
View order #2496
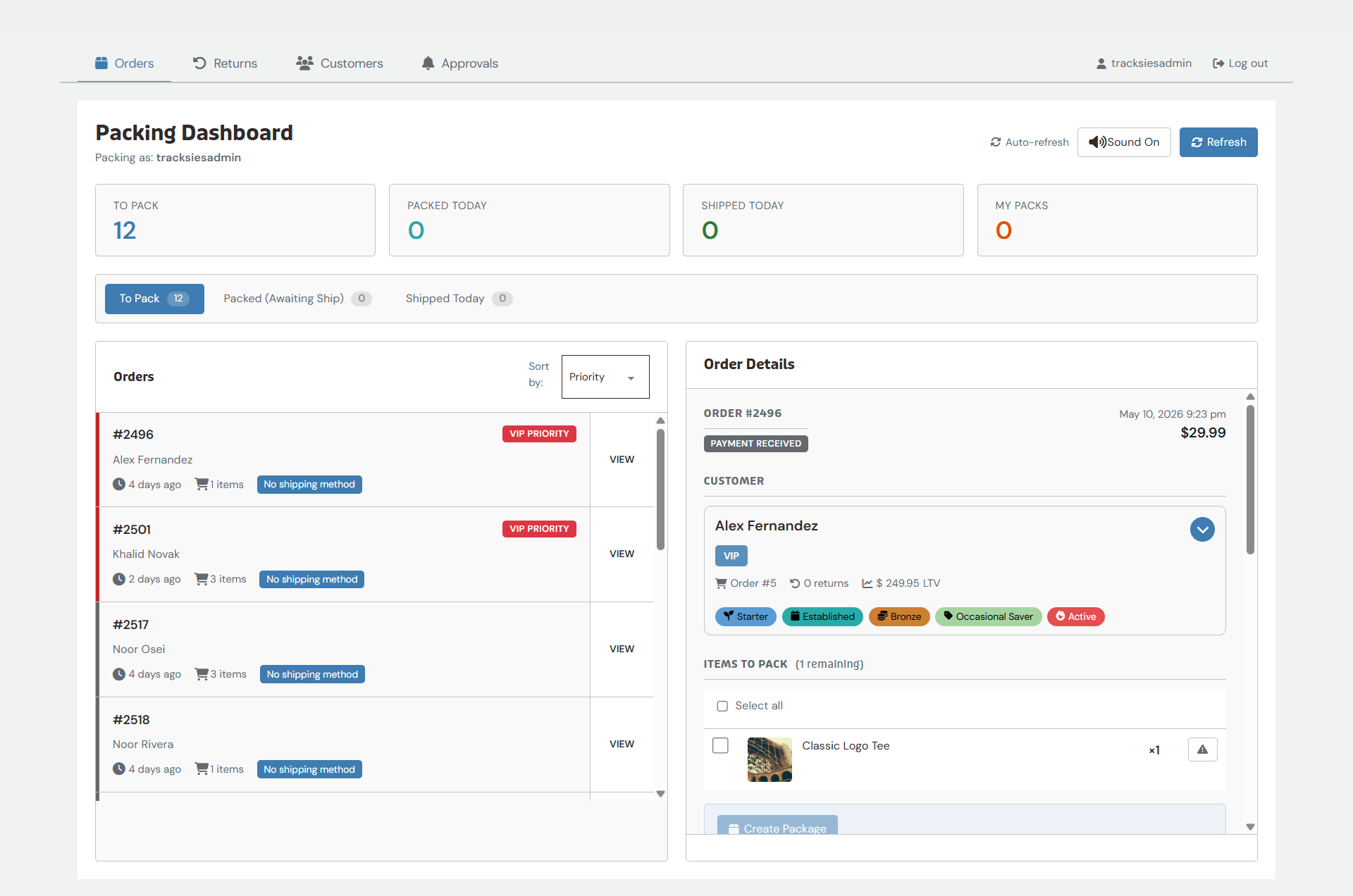622,459
